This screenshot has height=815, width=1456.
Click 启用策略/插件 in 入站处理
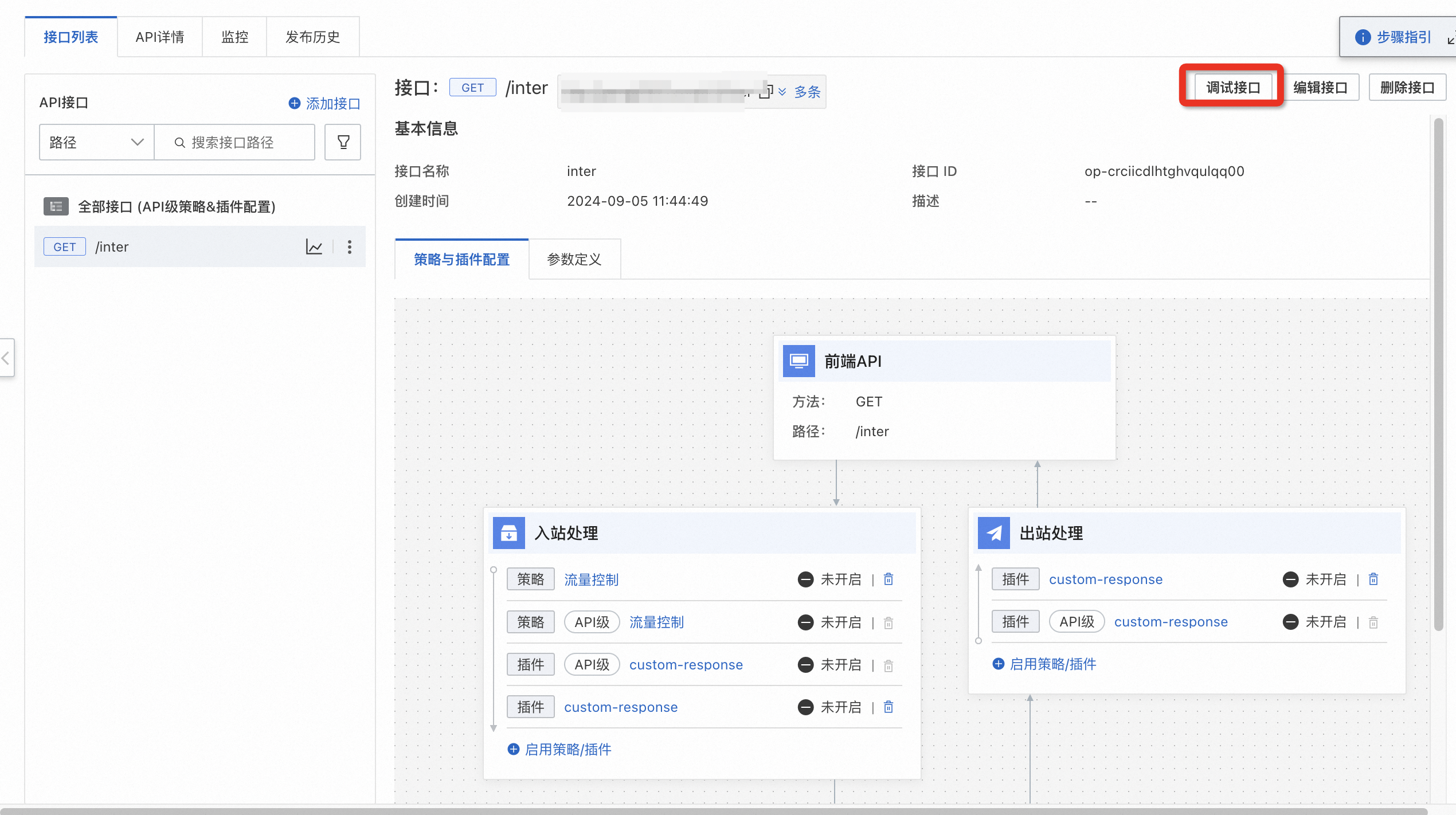559,750
